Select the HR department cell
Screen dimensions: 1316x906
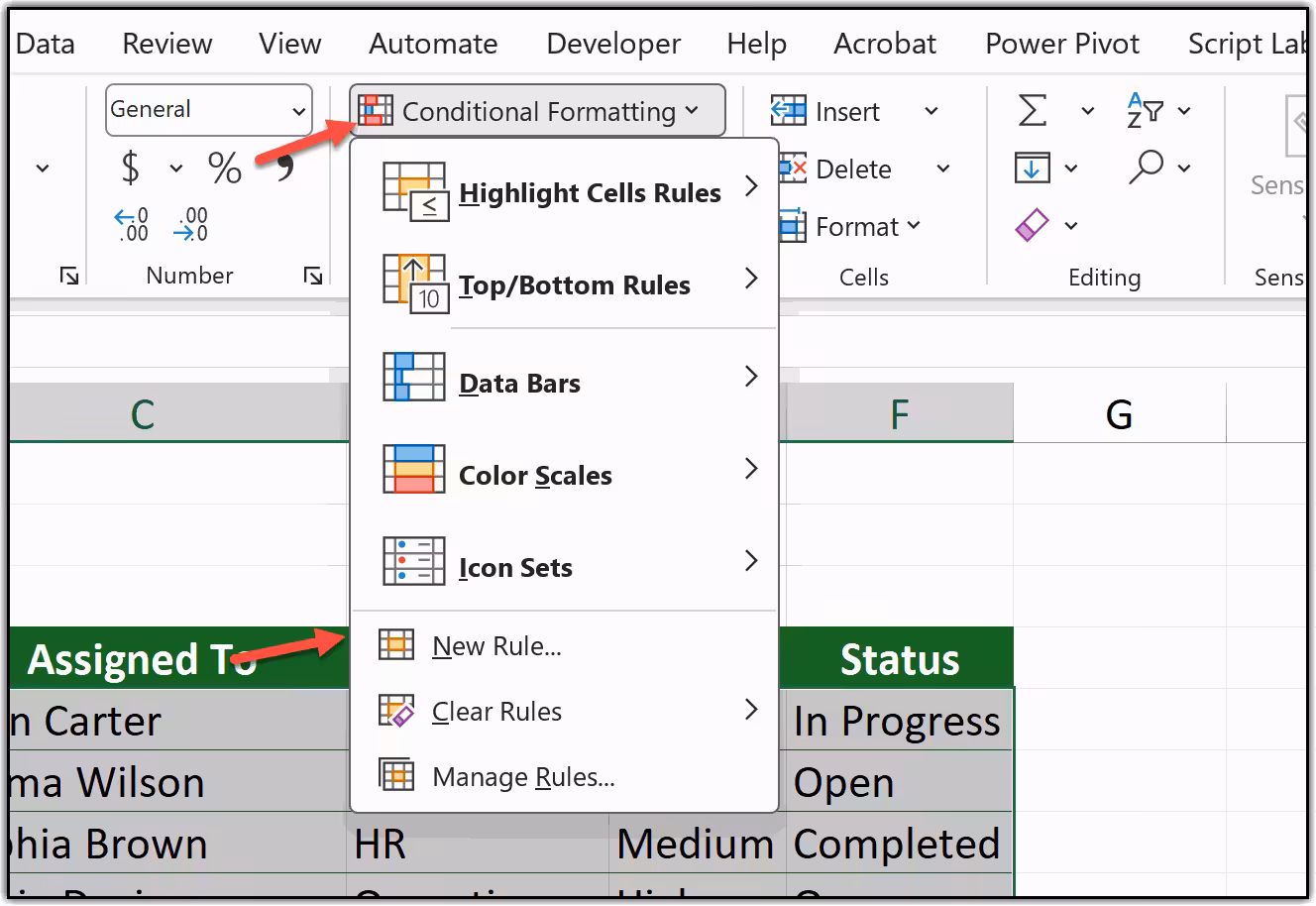click(478, 844)
